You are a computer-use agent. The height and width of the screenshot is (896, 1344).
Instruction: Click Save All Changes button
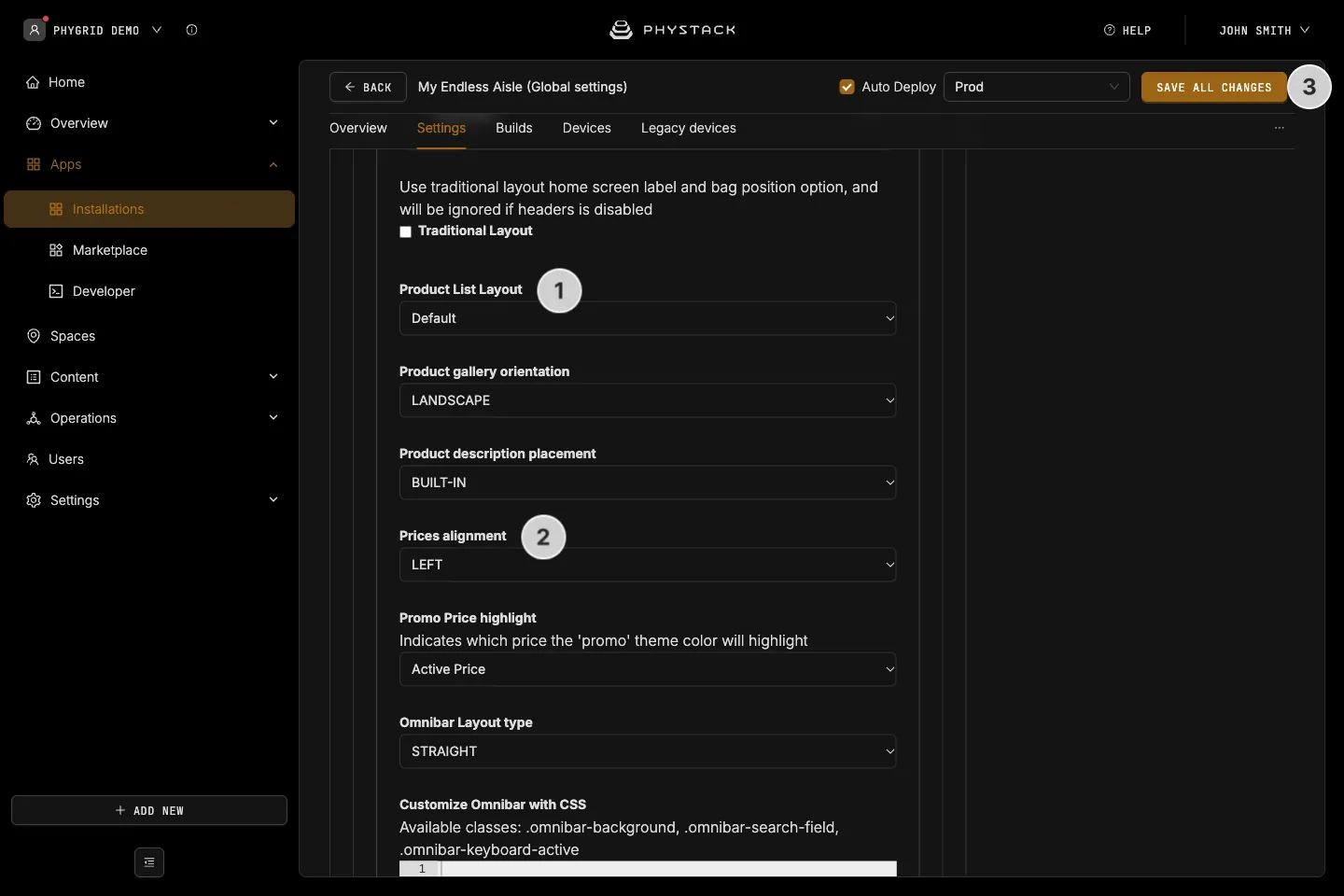click(1214, 87)
